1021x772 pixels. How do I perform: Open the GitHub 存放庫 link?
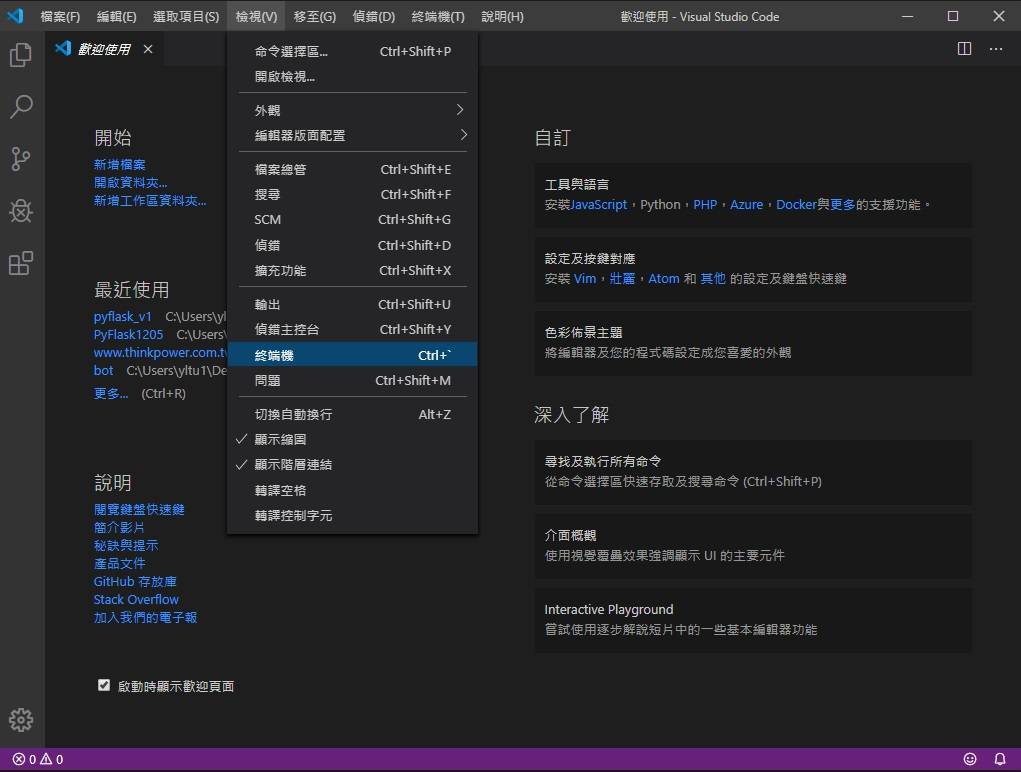point(135,581)
